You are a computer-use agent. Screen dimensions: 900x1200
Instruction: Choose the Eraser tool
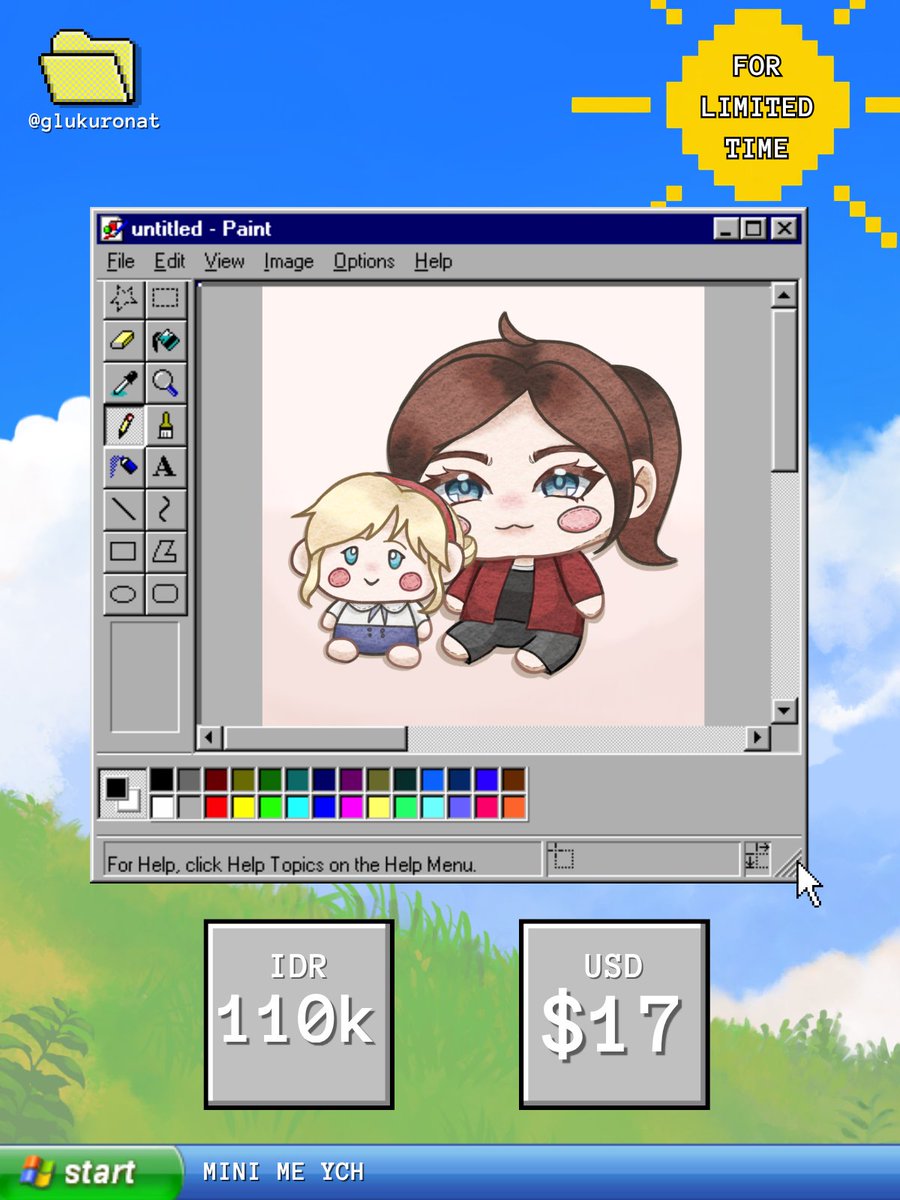pos(124,340)
